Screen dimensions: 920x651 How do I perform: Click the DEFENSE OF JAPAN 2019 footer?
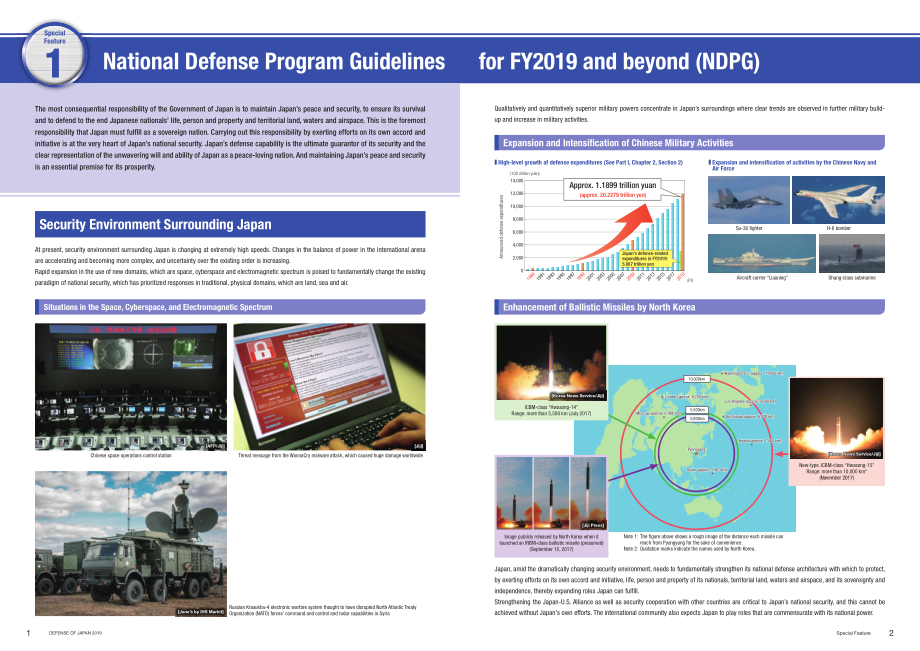[75, 633]
